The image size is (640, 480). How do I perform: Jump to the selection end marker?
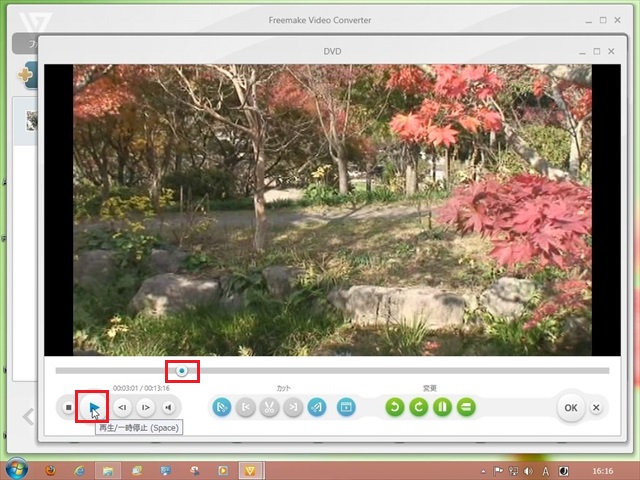coord(293,407)
